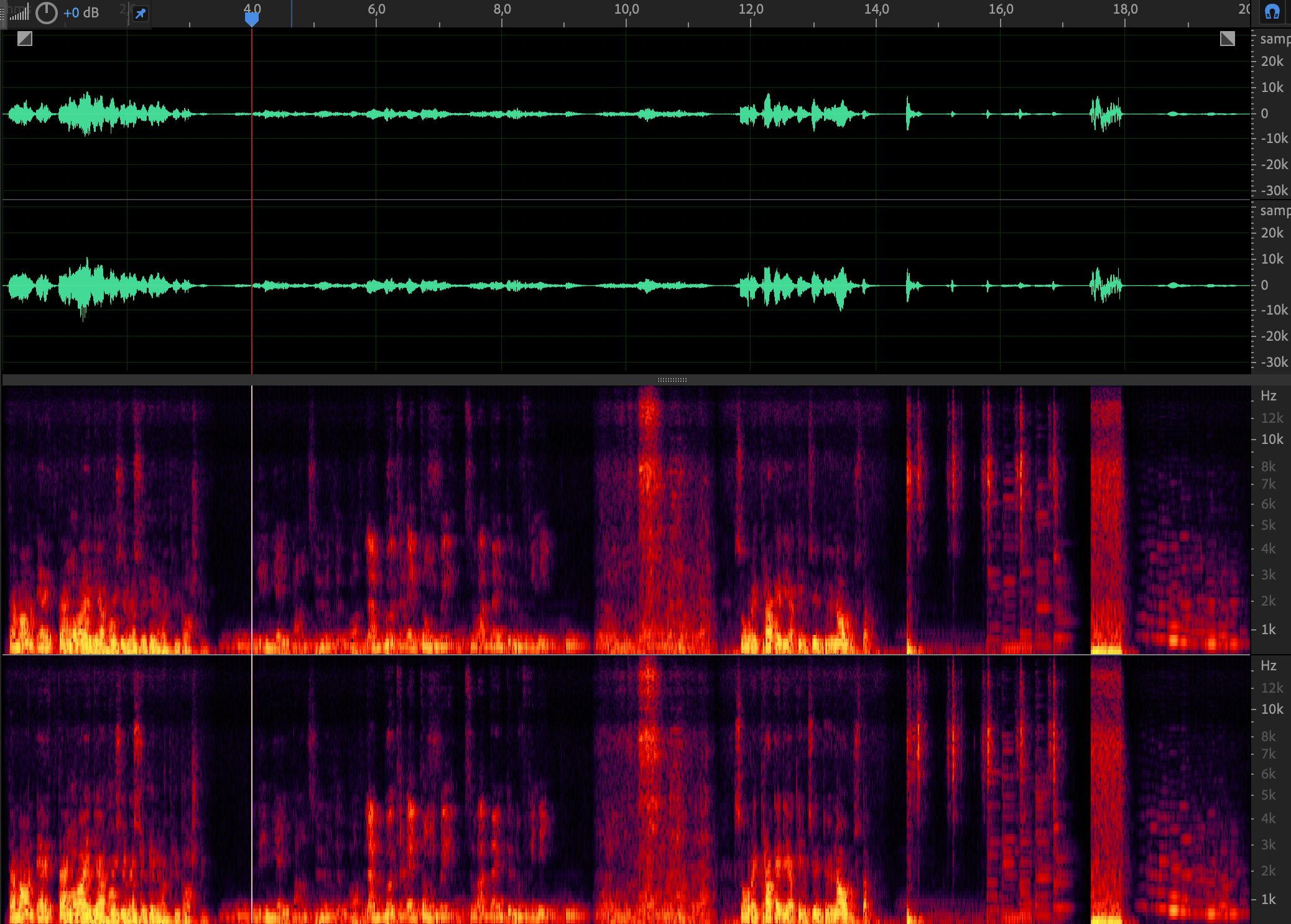
Task: Click the fade-in handle icon
Action: (x=25, y=39)
